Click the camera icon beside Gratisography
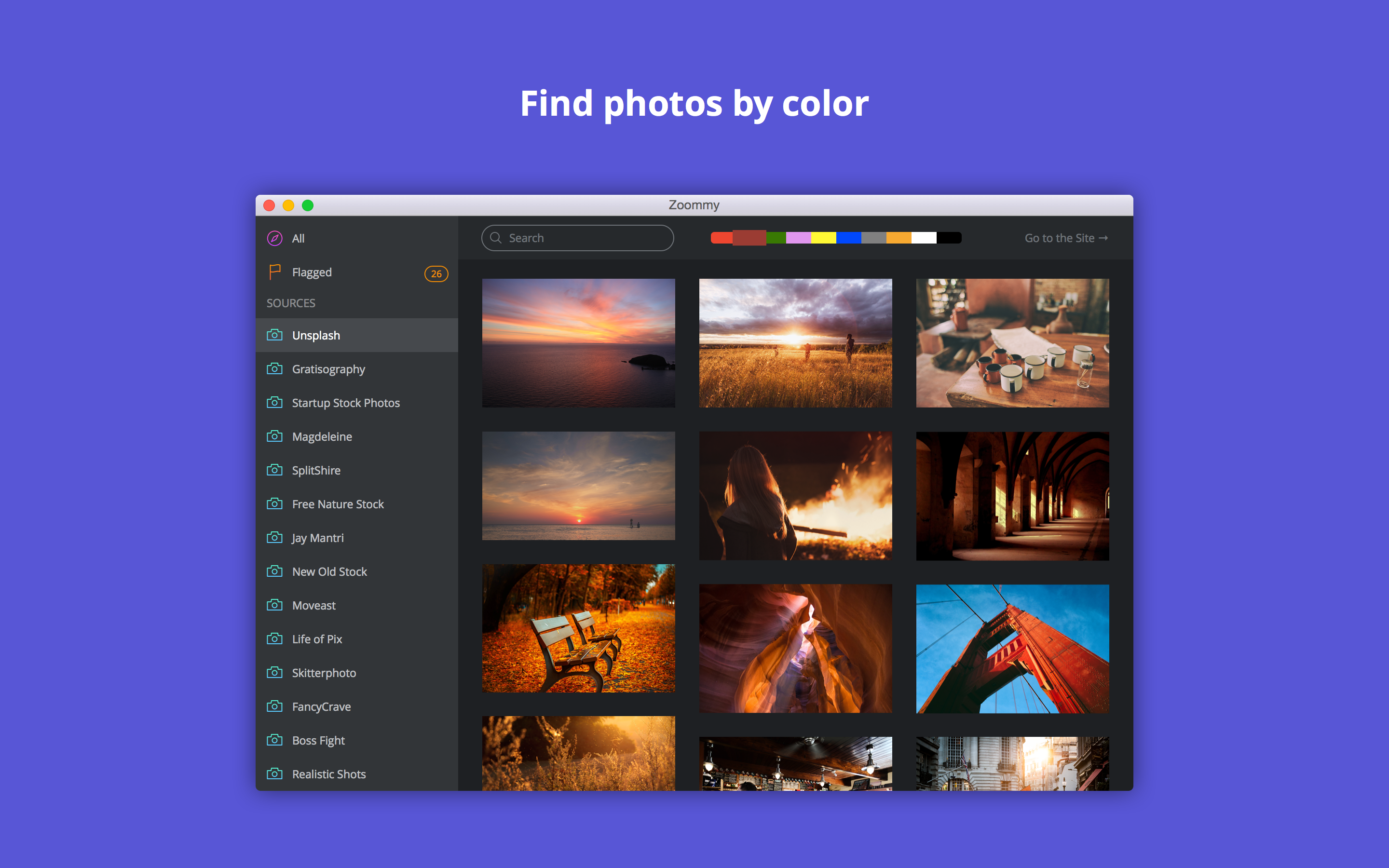The image size is (1389, 868). point(274,368)
